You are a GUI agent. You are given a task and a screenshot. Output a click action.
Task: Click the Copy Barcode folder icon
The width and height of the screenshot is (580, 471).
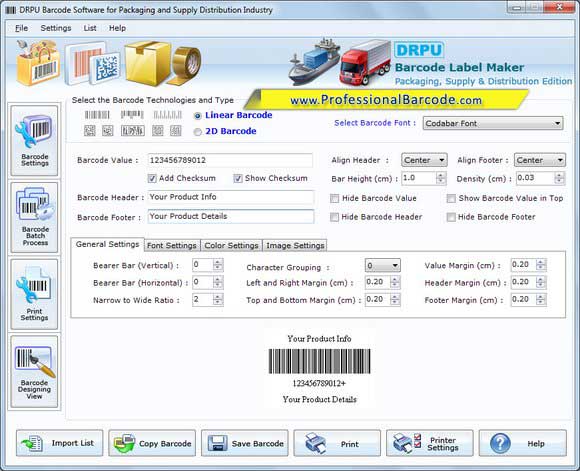124,443
